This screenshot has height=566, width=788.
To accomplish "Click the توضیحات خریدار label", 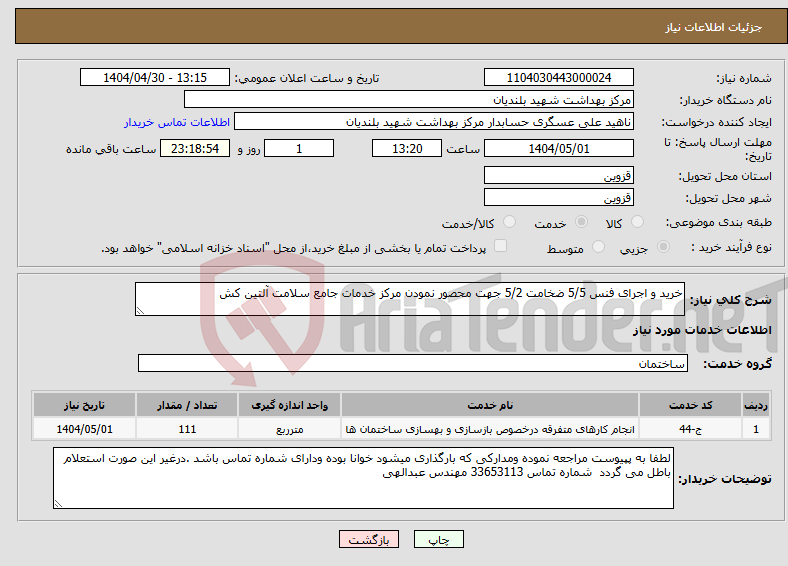I will 725,479.
